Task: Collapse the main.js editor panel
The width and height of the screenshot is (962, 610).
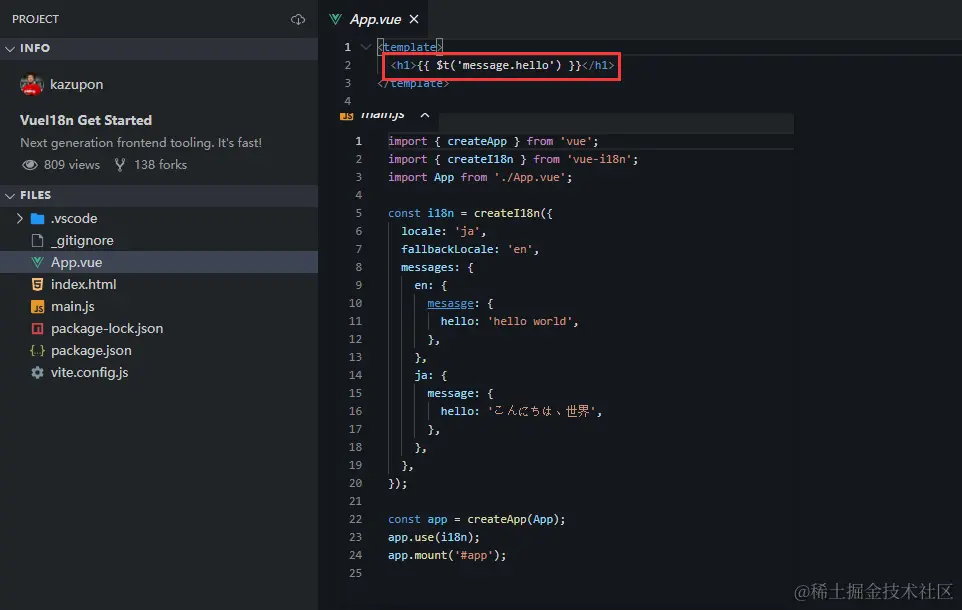Action: tap(424, 115)
